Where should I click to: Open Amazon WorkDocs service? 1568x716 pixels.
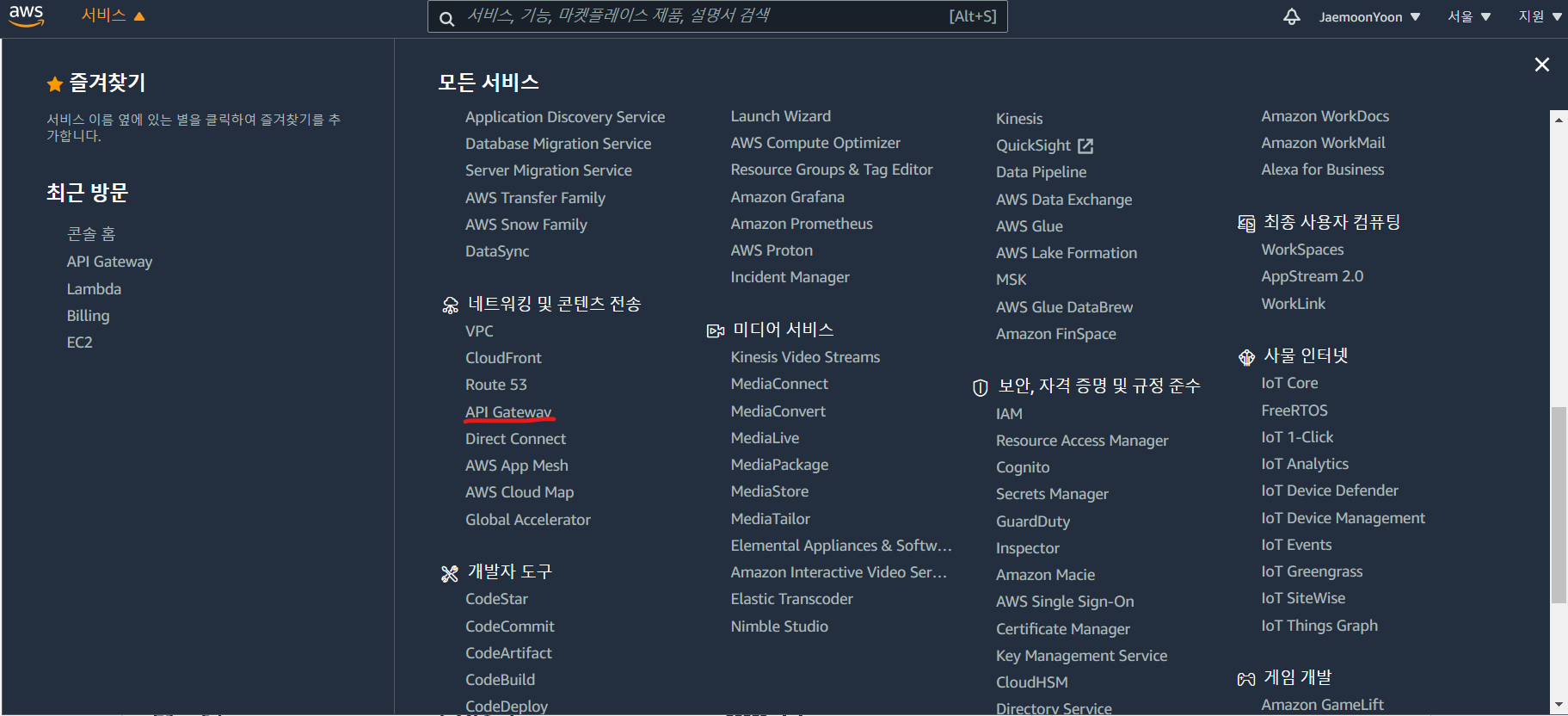(x=1325, y=116)
